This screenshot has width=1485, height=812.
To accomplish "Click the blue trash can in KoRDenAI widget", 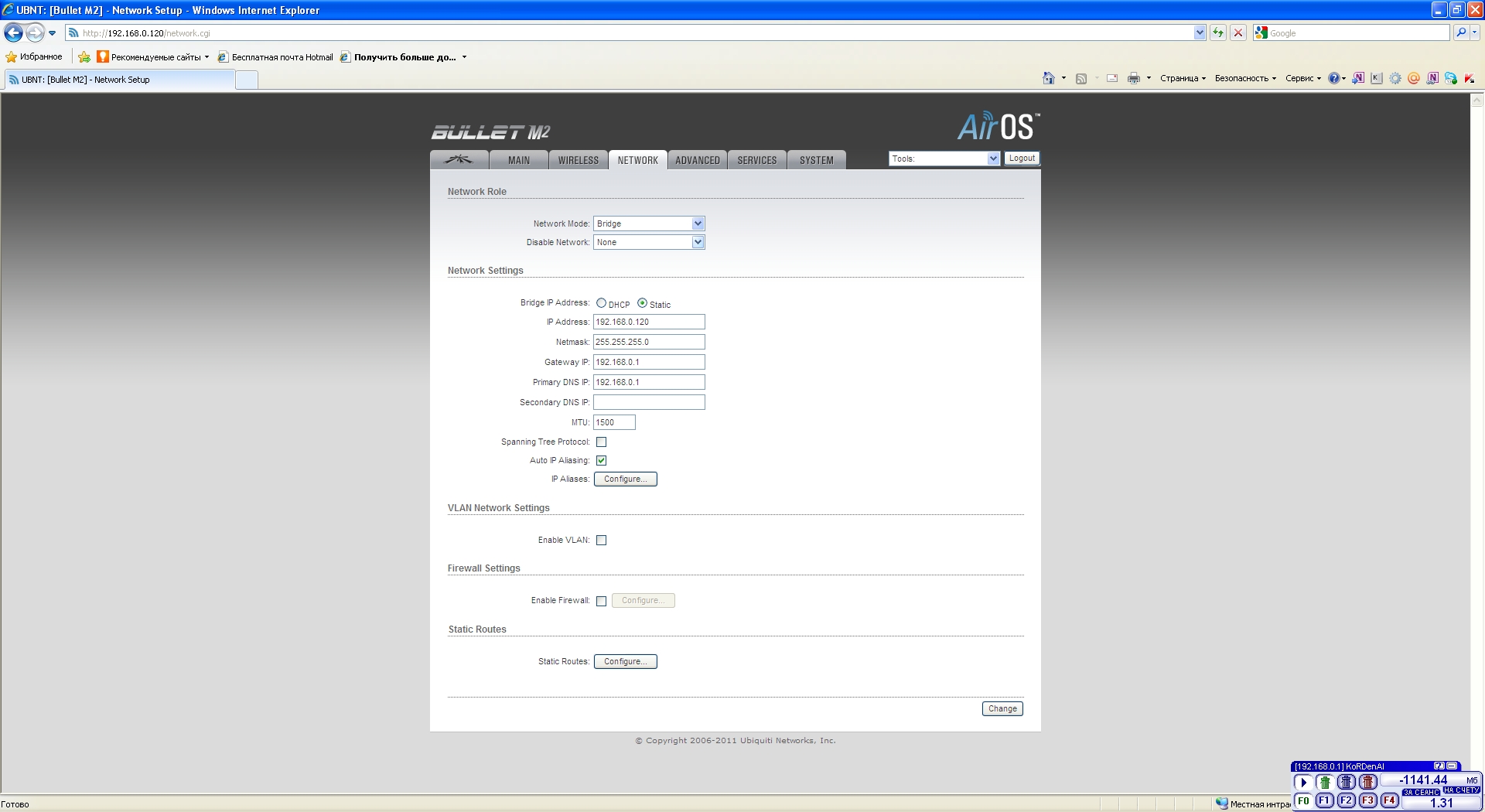I will 1347,782.
